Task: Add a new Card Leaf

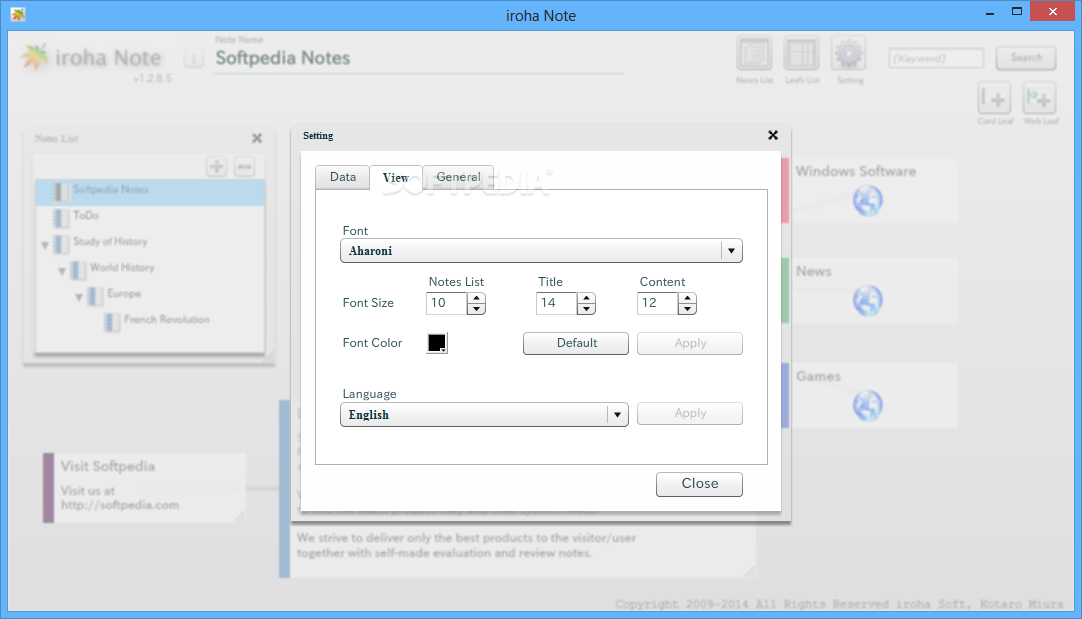Action: (995, 99)
